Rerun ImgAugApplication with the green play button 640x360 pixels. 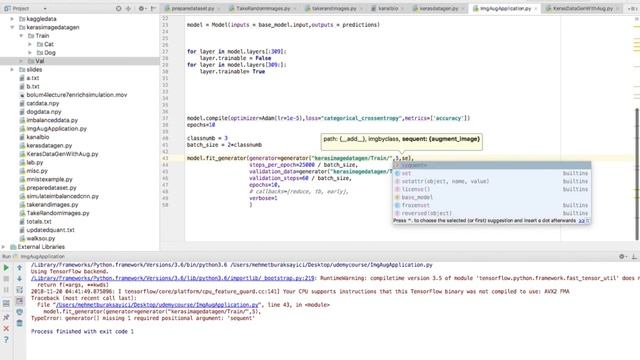pyautogui.click(x=6, y=268)
